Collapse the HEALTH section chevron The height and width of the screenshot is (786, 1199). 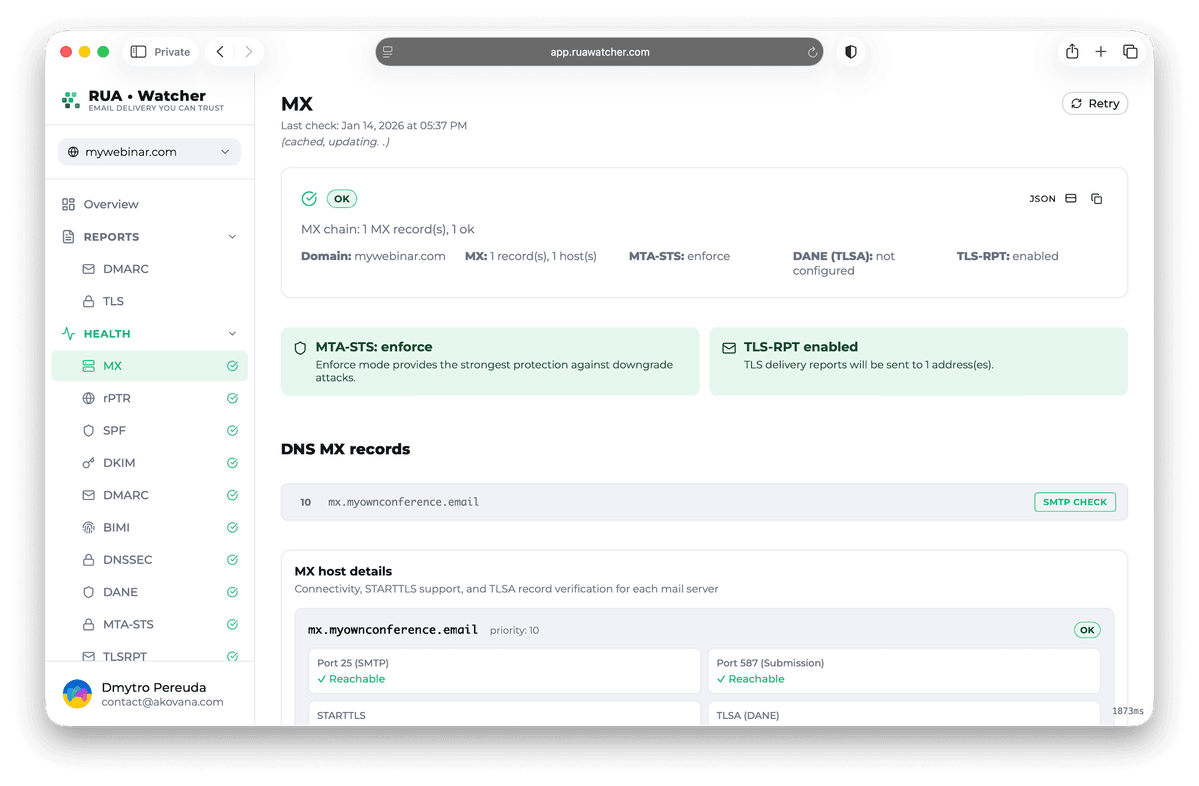click(x=233, y=333)
